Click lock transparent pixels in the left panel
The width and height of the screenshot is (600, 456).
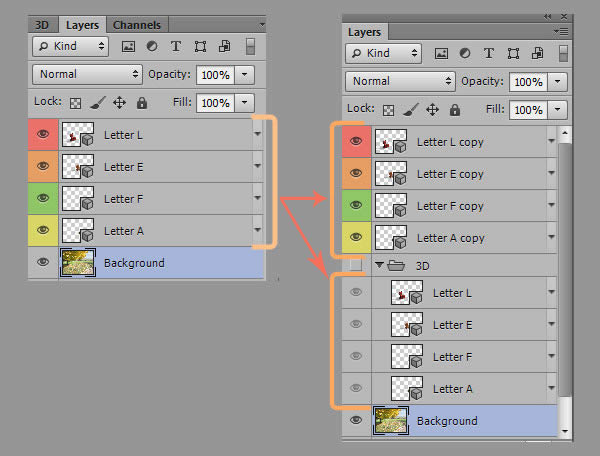[x=75, y=102]
